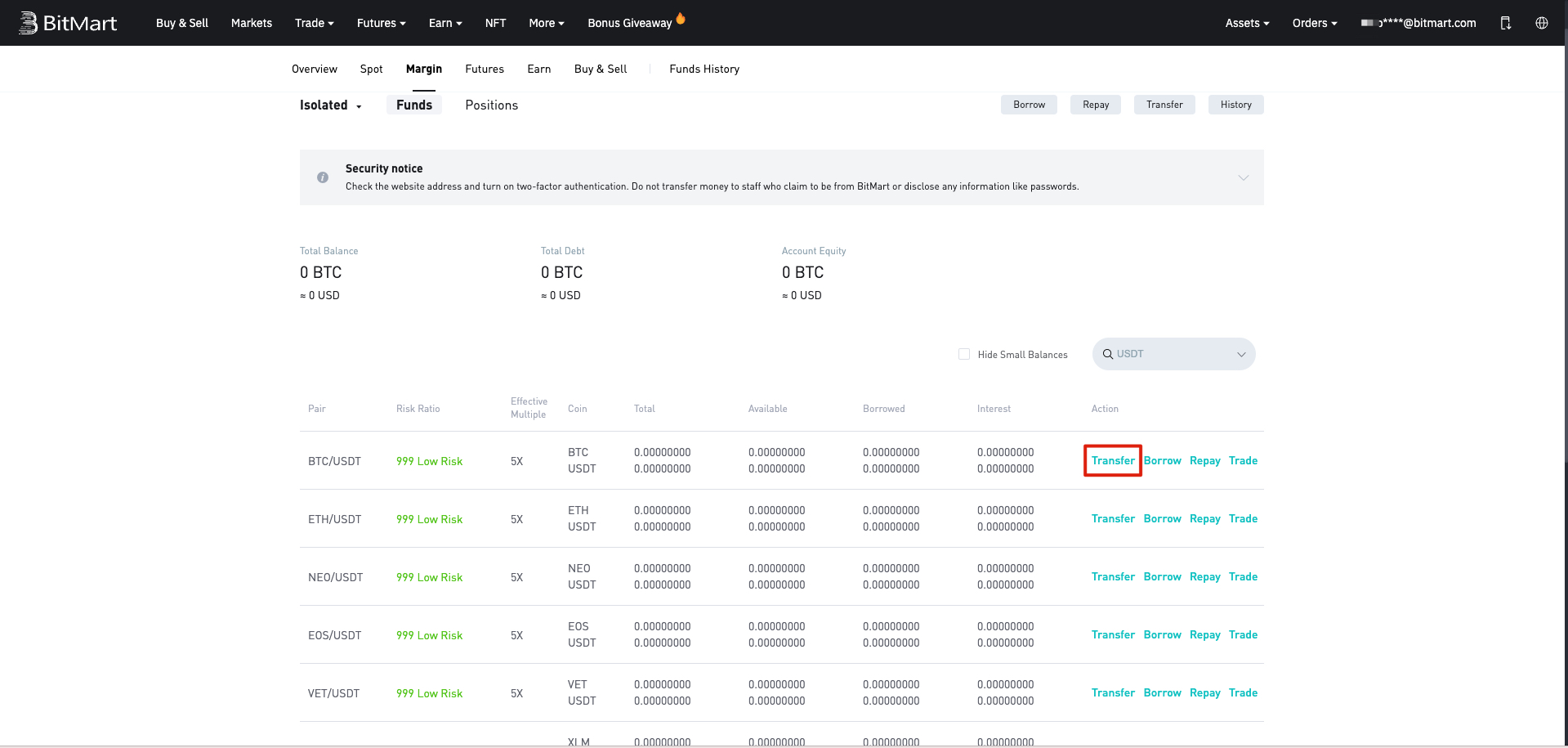The width and height of the screenshot is (1568, 748).
Task: Click Transfer for VET/USDT
Action: pos(1113,692)
